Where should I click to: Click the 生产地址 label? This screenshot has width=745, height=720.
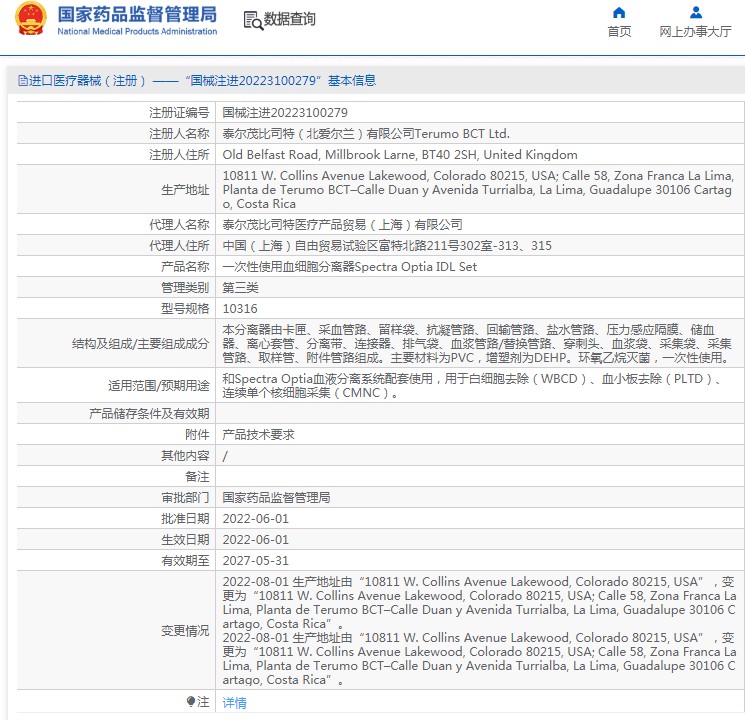[x=185, y=190]
